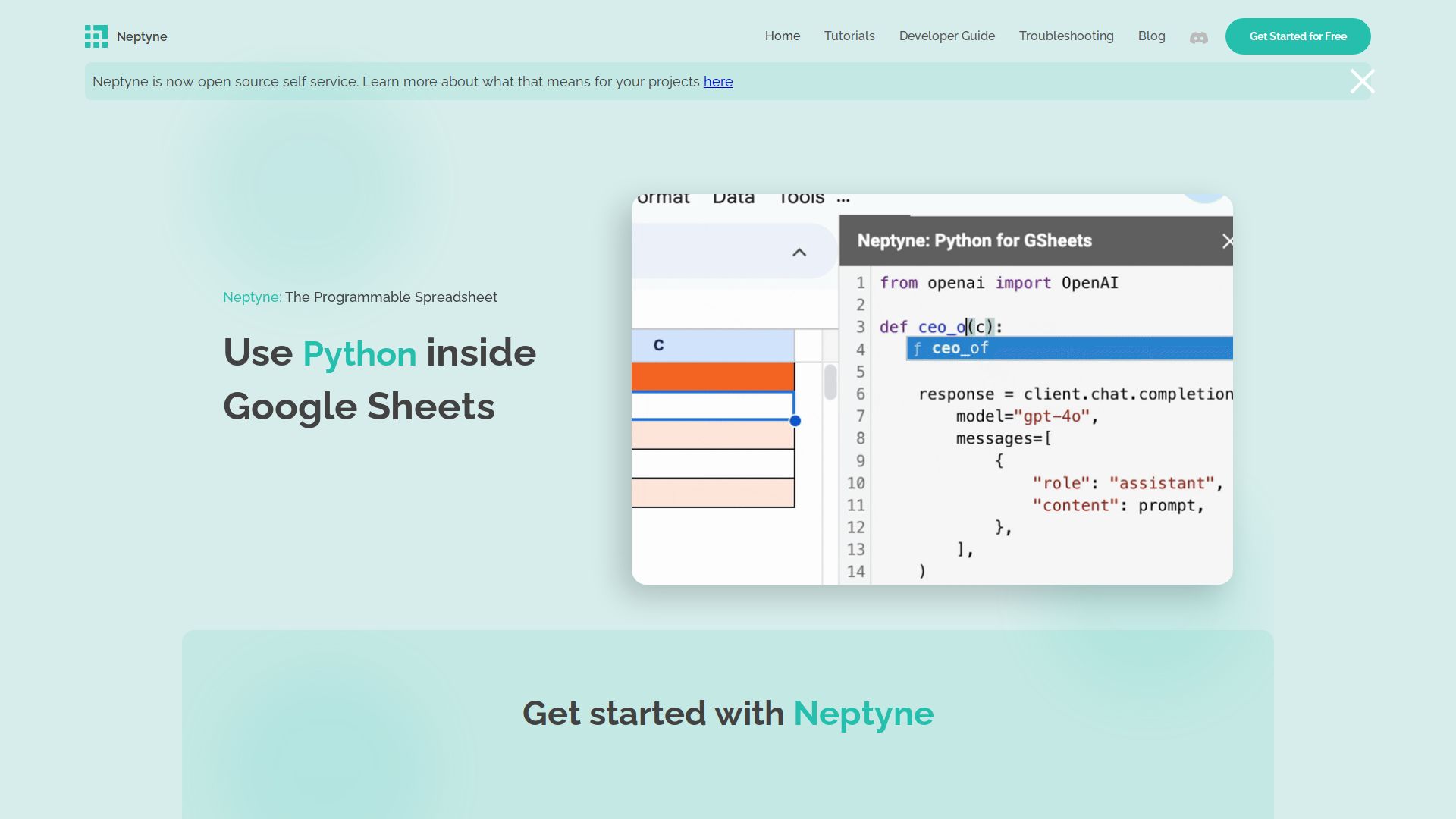The height and width of the screenshot is (819, 1456).
Task: Click the Neptyne brand name text
Action: pos(142,37)
